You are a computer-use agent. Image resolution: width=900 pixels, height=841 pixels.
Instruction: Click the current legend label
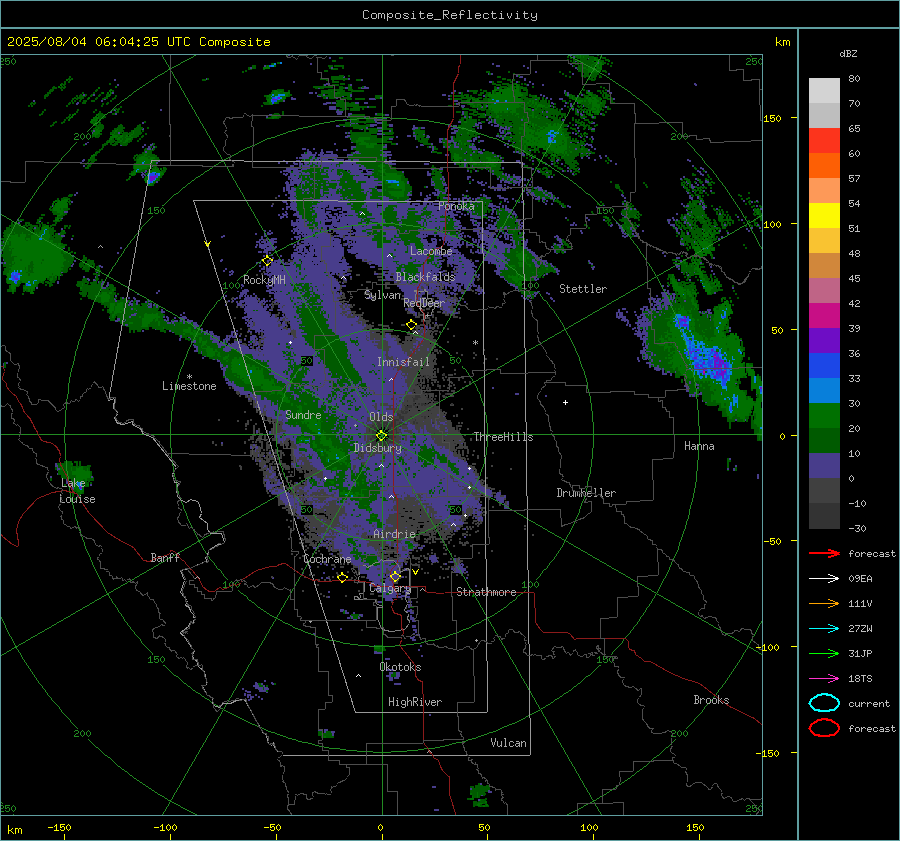pos(869,703)
